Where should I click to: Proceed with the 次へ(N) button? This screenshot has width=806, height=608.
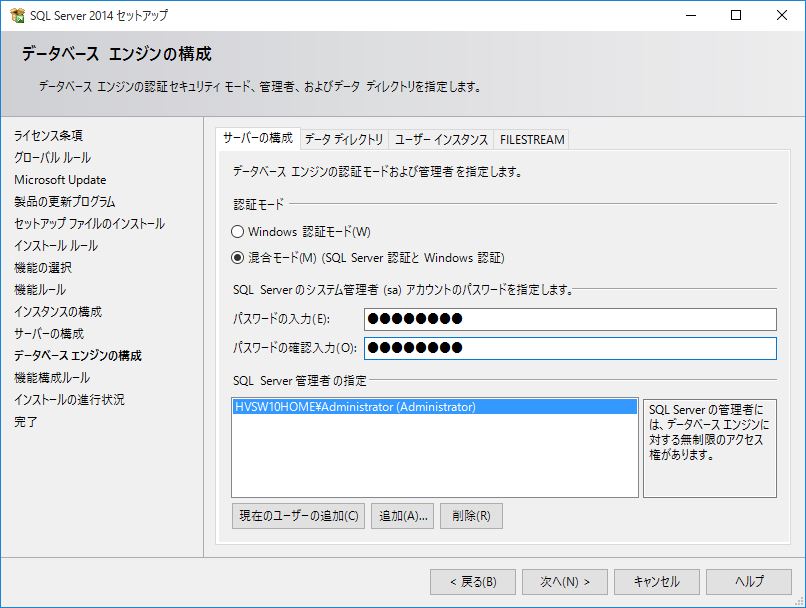(565, 582)
